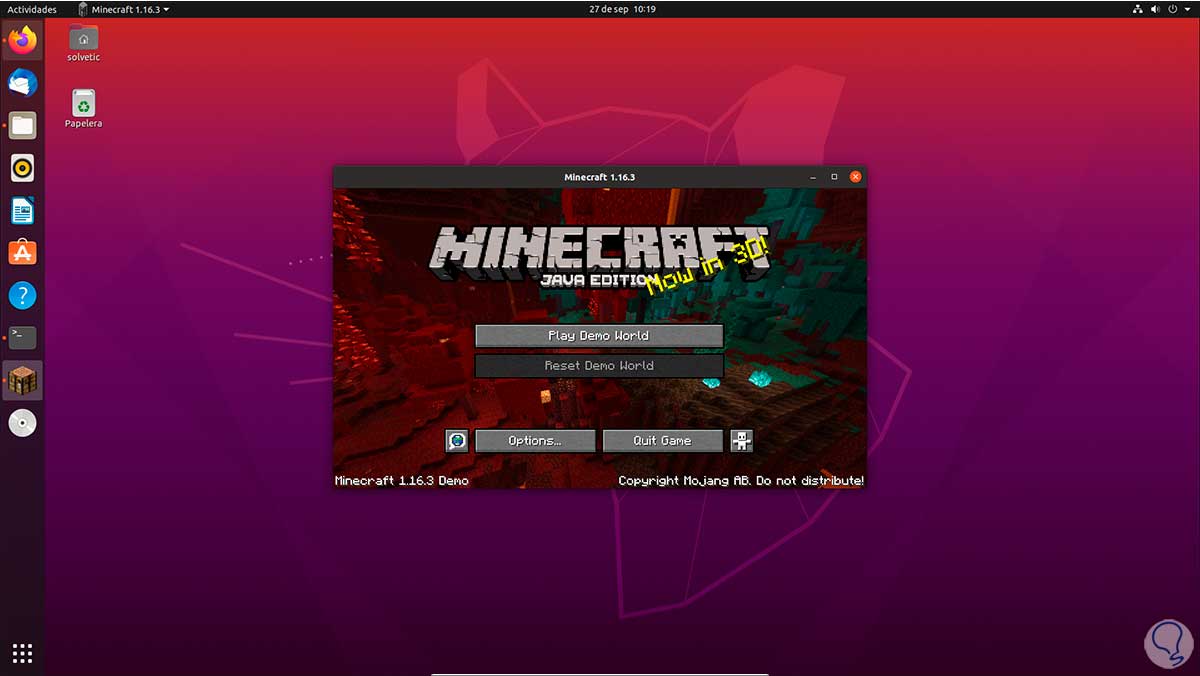Screen dimensions: 1200x676
Task: Click Play Demo World
Action: [x=599, y=335]
